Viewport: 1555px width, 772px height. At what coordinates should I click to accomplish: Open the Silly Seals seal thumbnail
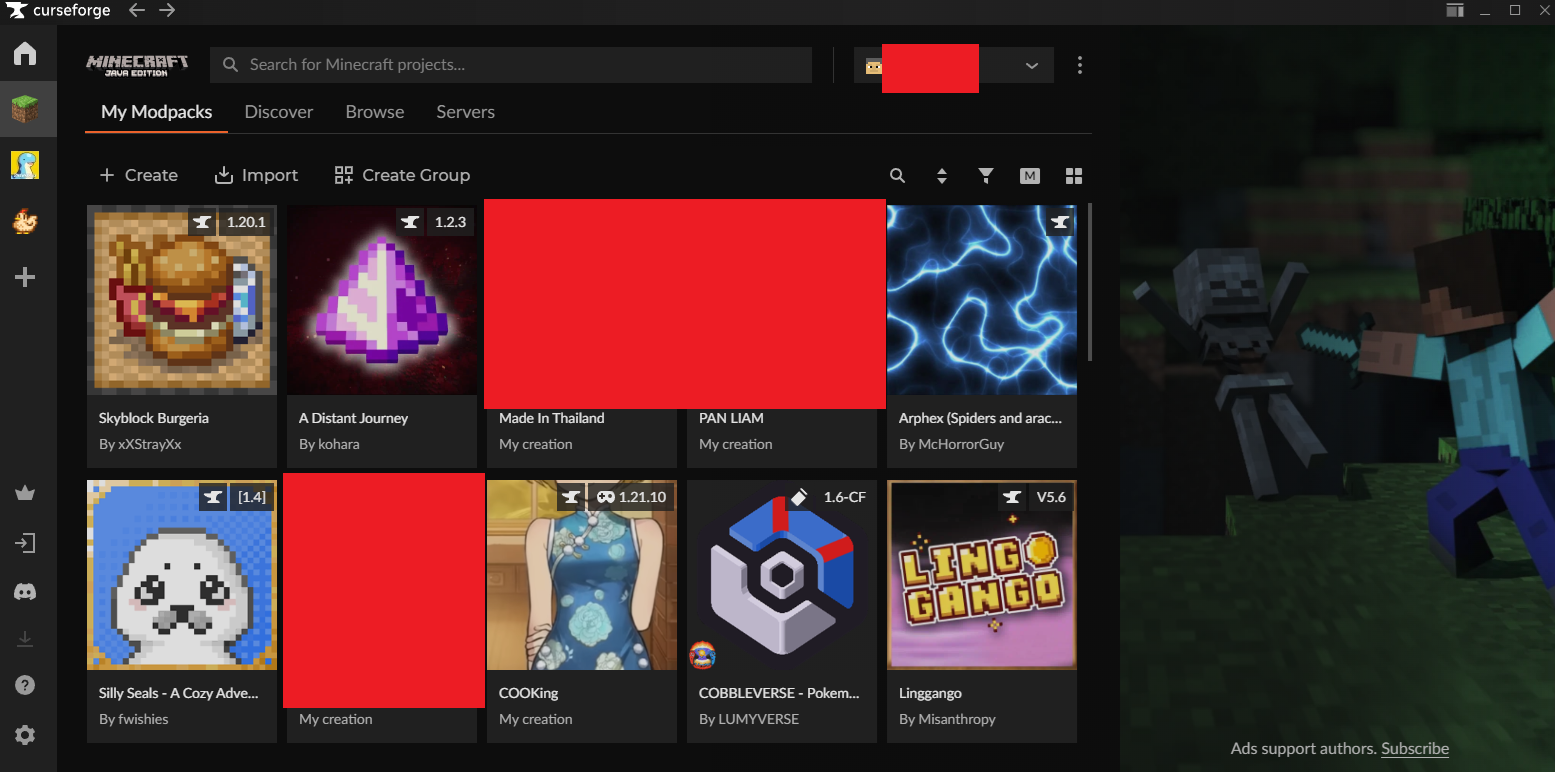pos(182,575)
